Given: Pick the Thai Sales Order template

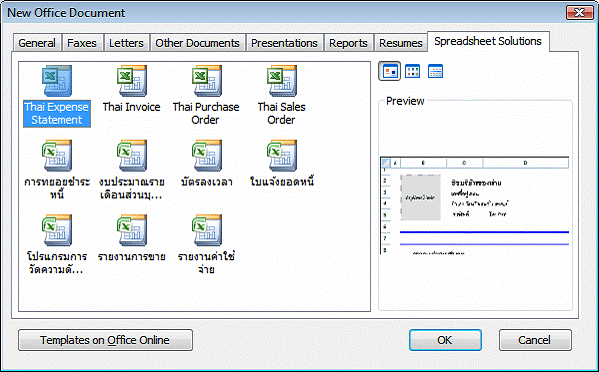Looking at the screenshot, I should (x=282, y=81).
